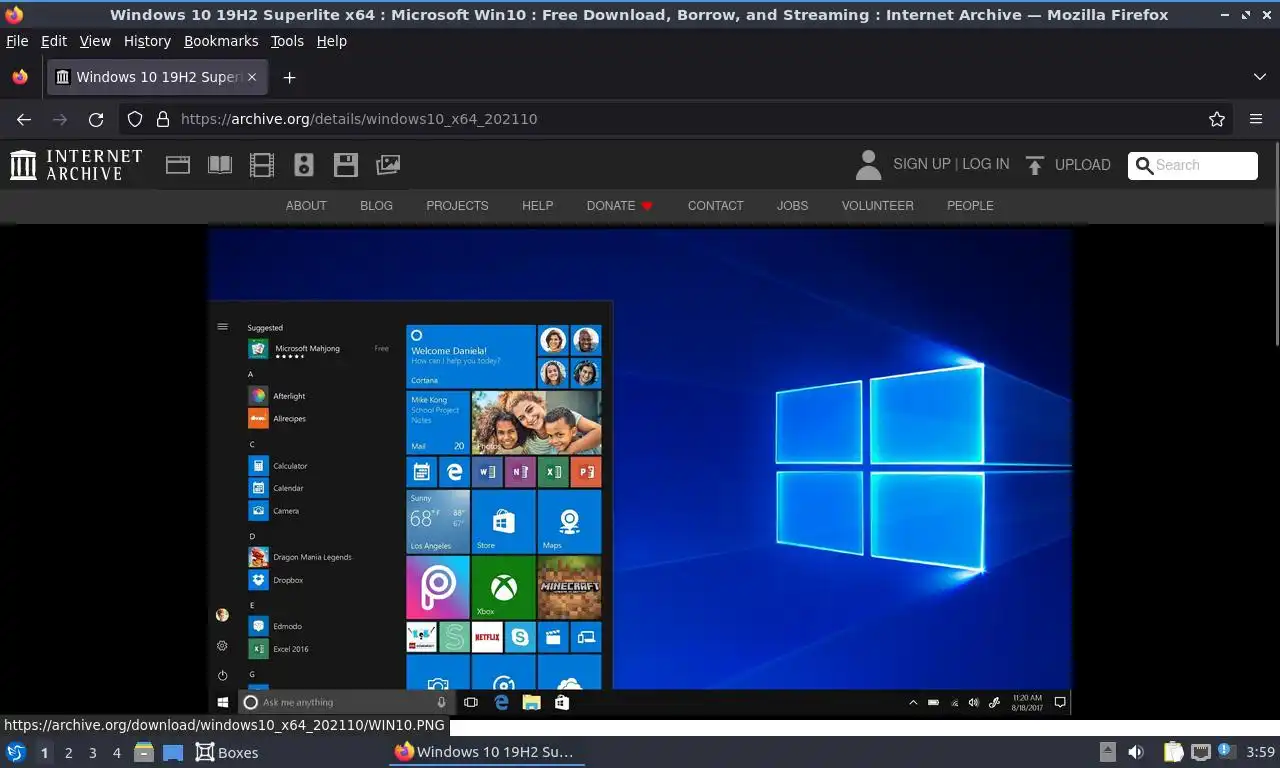This screenshot has height=768, width=1280.
Task: Open the Images media icon
Action: click(x=388, y=165)
